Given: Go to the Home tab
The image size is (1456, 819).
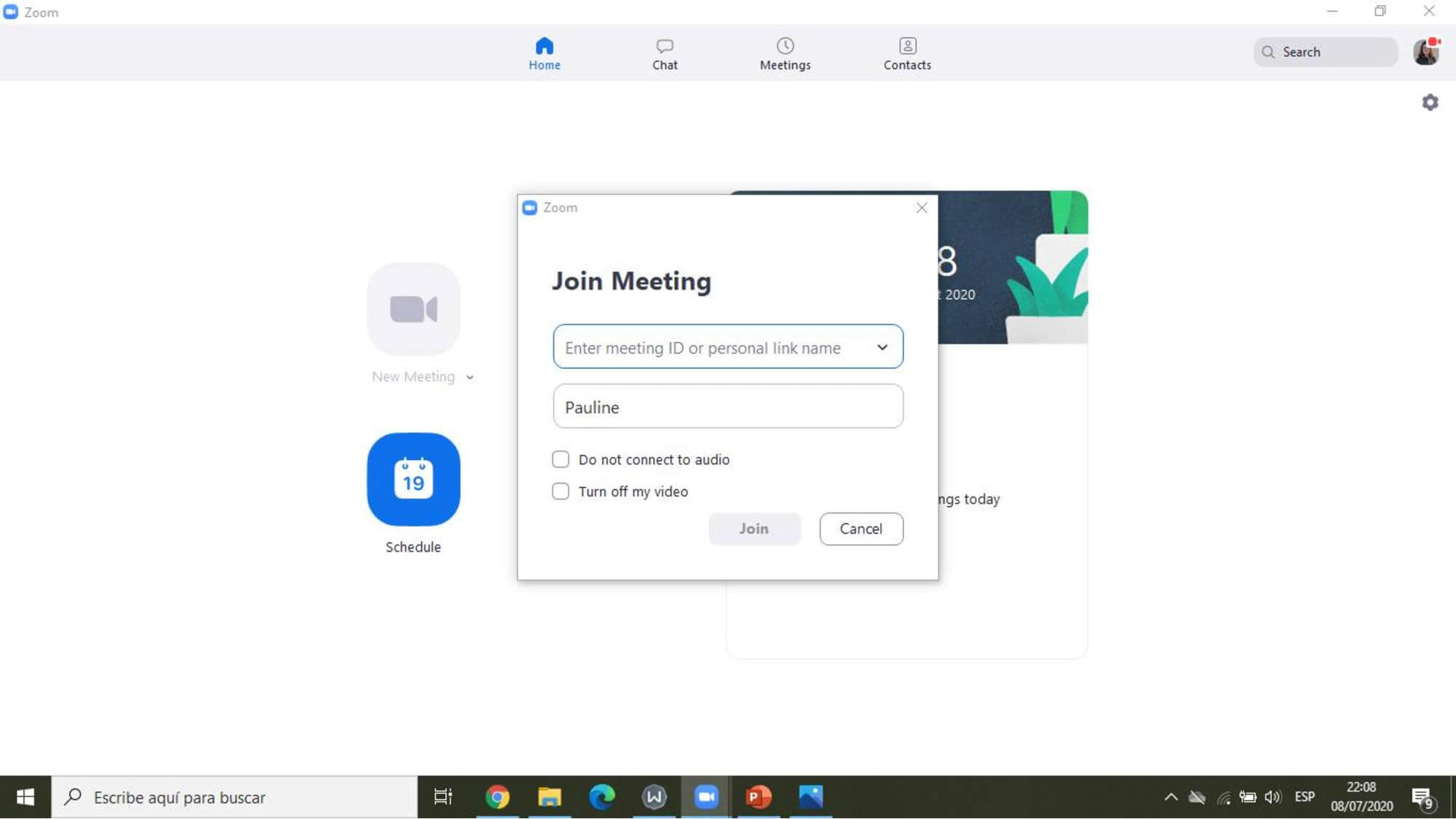Looking at the screenshot, I should tap(545, 54).
